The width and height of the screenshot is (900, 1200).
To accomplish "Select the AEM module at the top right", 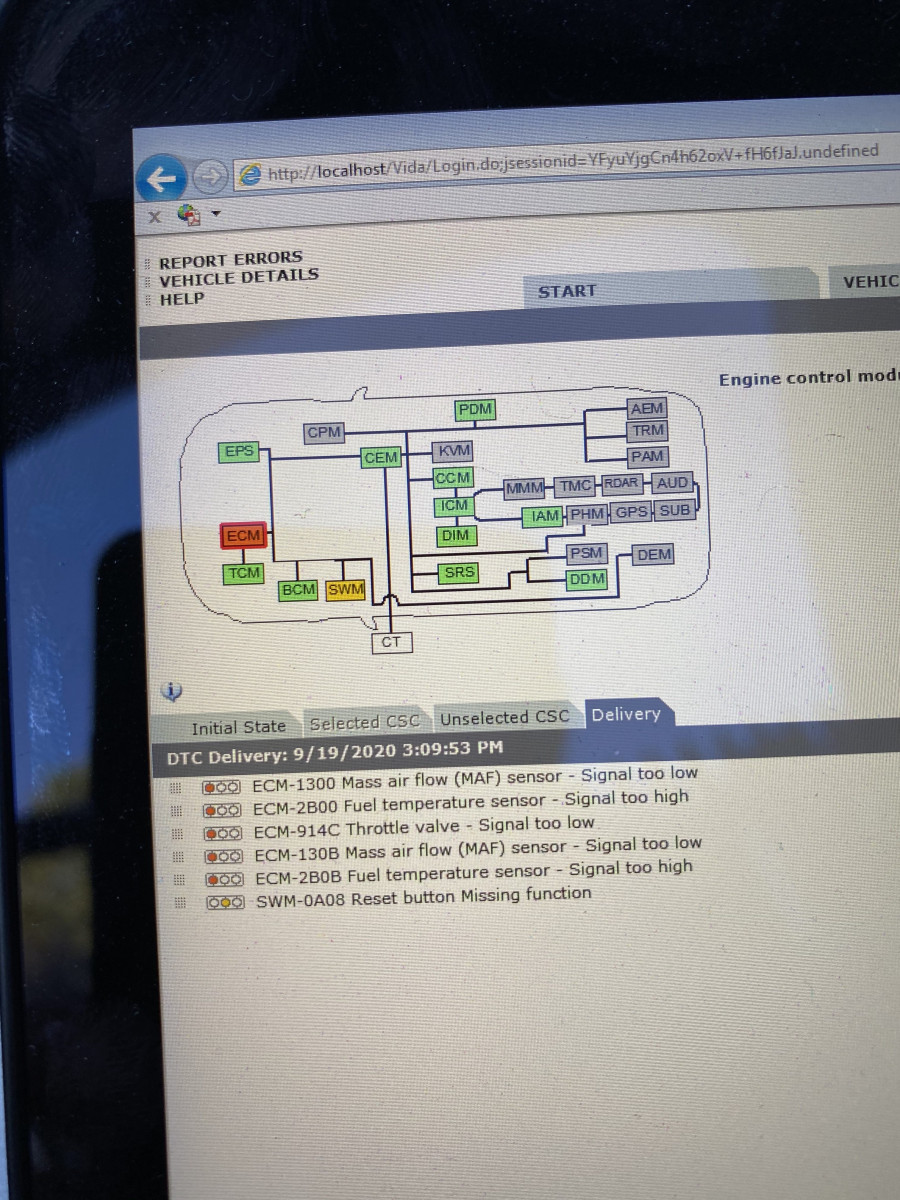I will coord(647,408).
